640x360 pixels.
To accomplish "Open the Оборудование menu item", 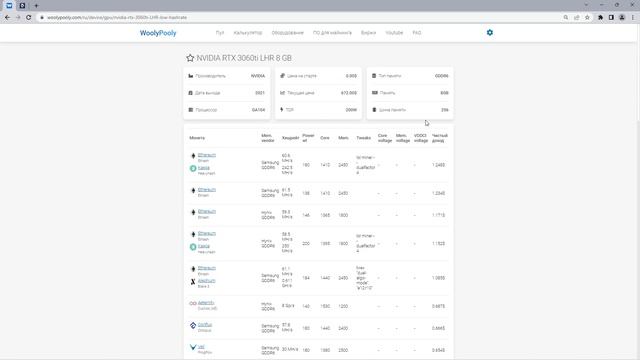I will click(288, 33).
